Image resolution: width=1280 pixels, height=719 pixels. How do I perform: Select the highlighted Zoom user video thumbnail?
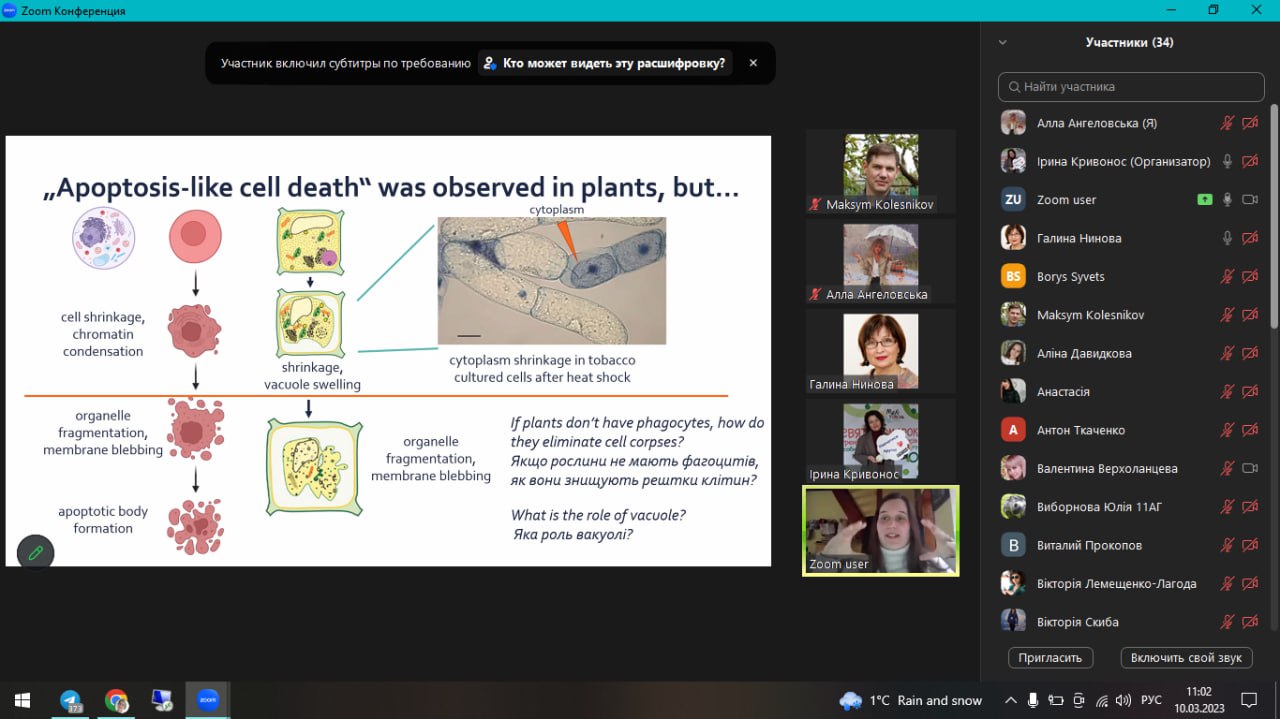pos(881,531)
